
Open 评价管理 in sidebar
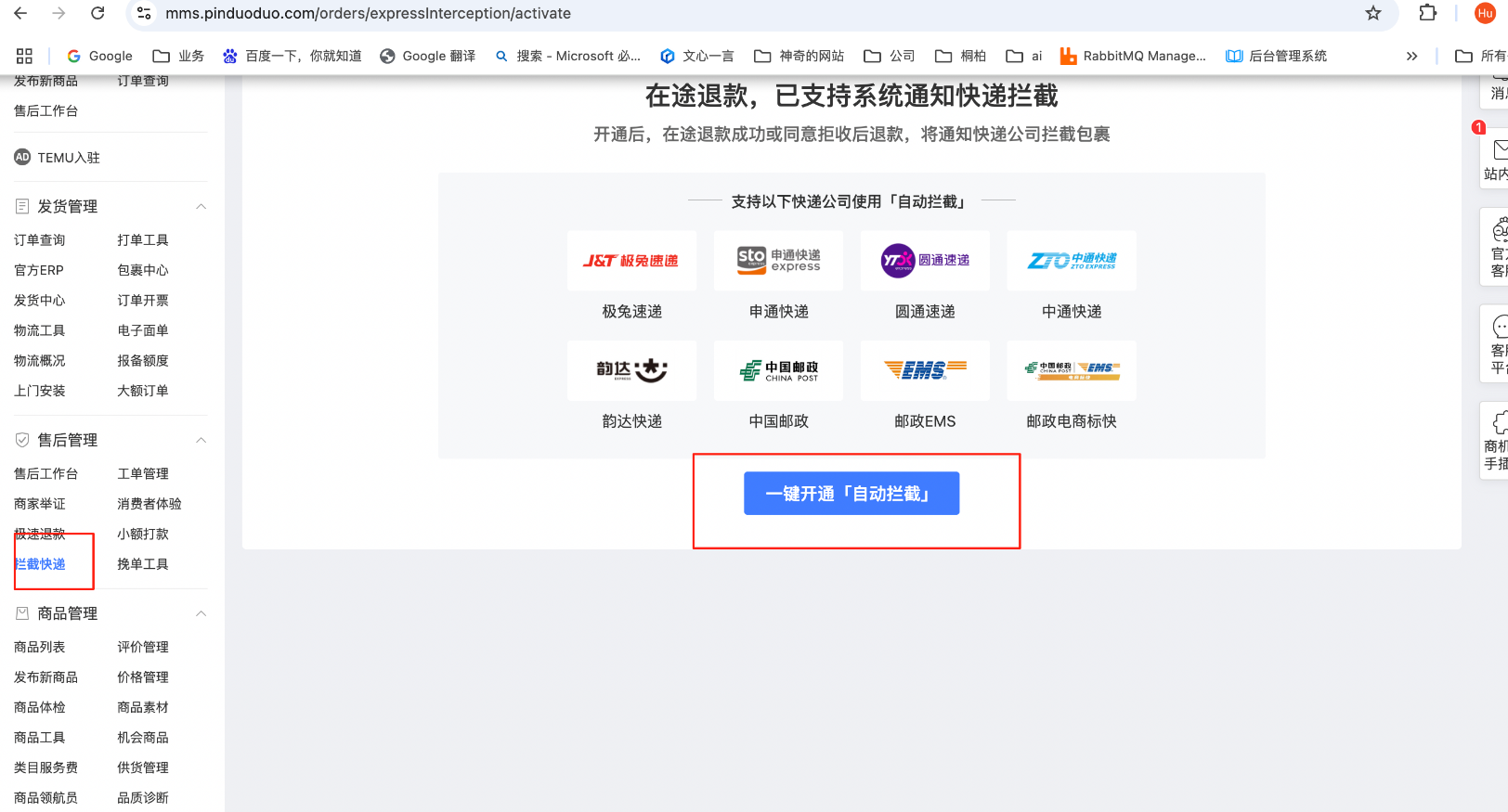click(143, 647)
